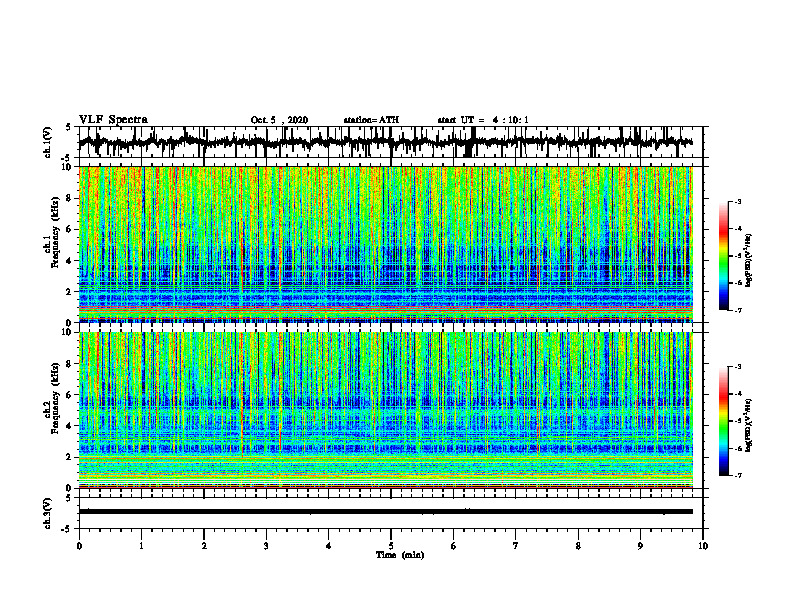Click tick label "3" on the Time axis

[x=266, y=546]
